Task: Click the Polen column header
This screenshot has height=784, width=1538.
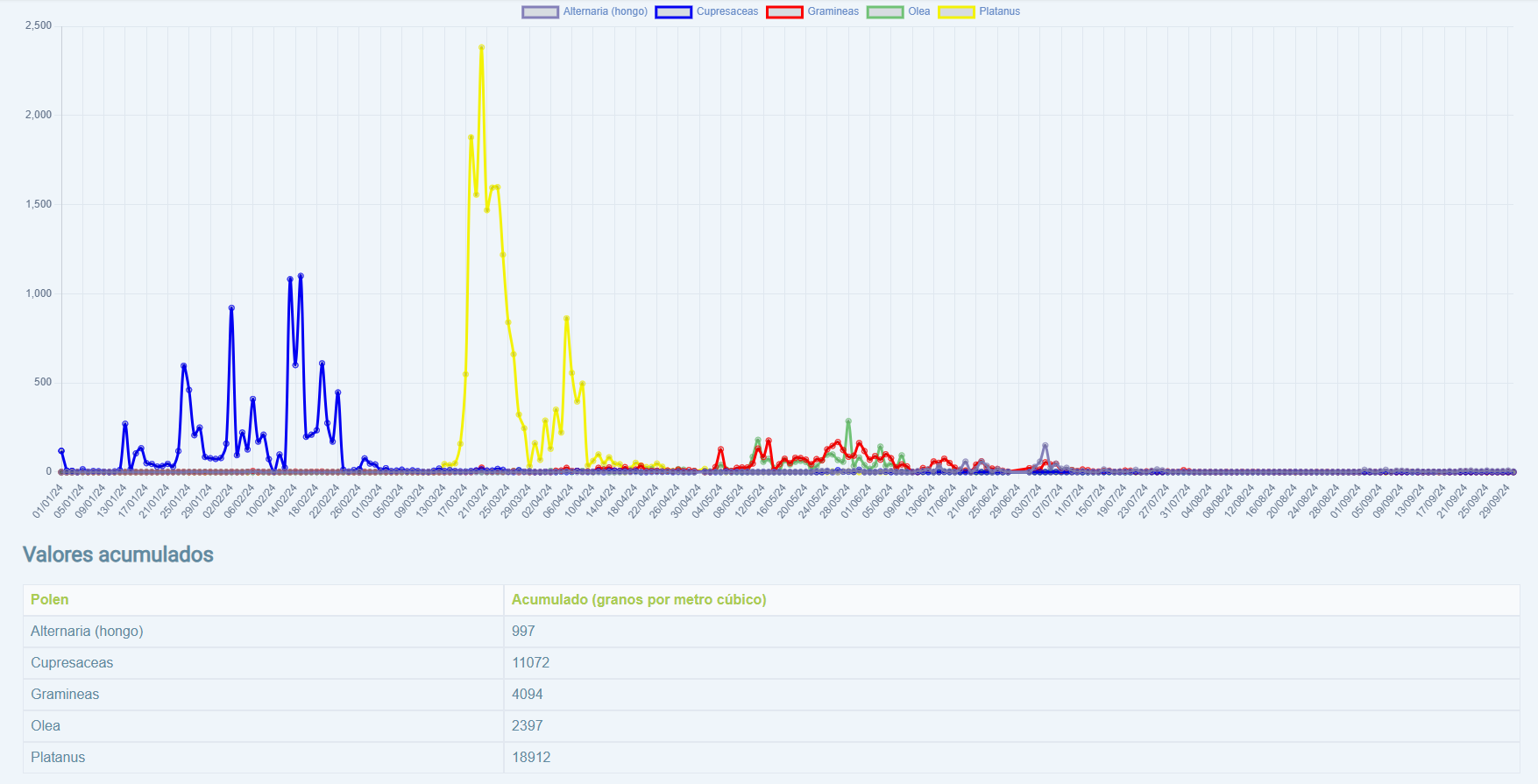Action: [50, 599]
